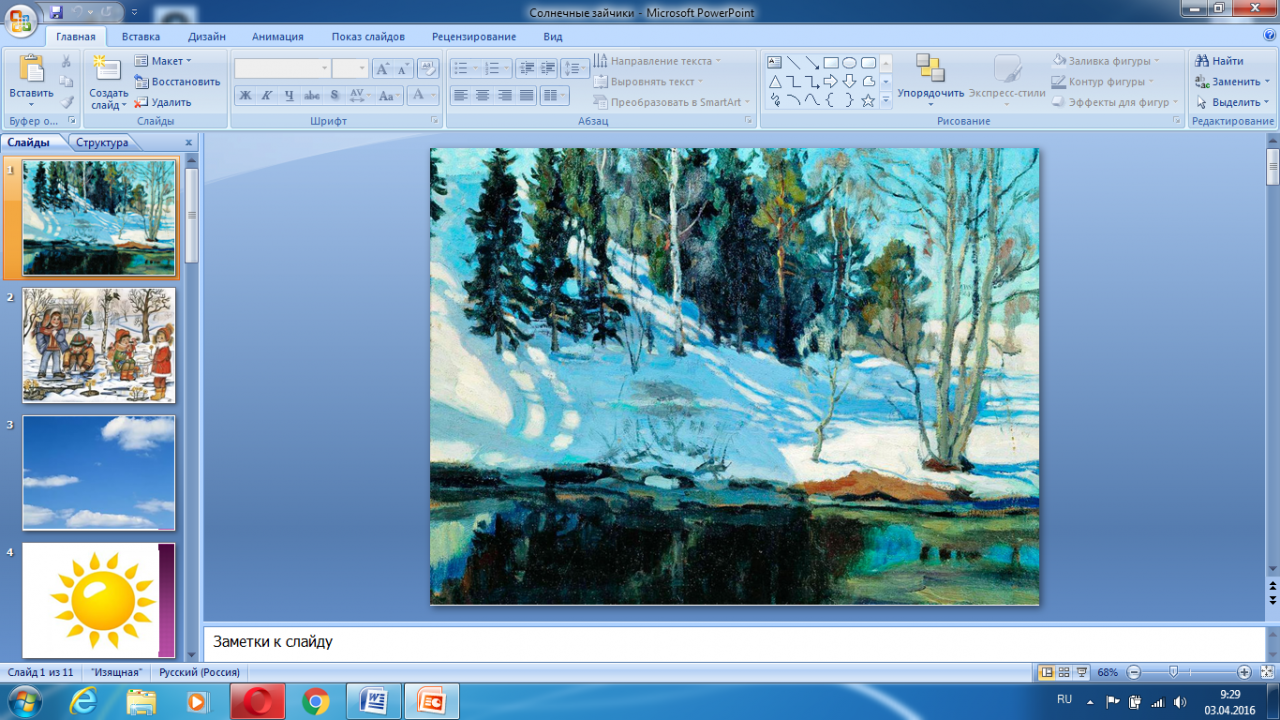
Task: Toggle text shadow S formatting
Action: click(334, 96)
